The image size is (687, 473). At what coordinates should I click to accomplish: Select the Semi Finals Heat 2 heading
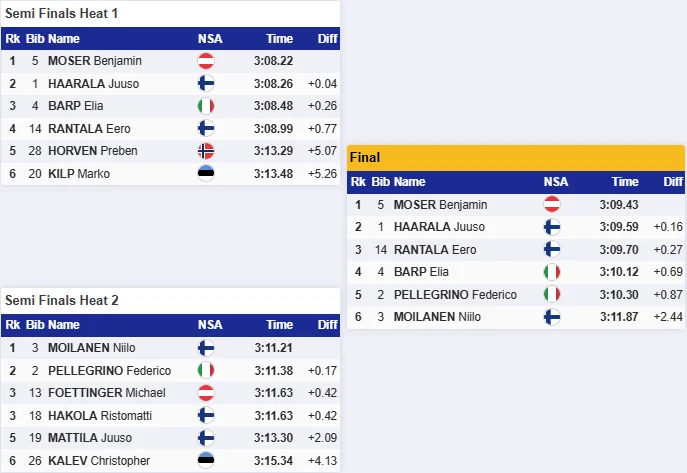pos(62,300)
